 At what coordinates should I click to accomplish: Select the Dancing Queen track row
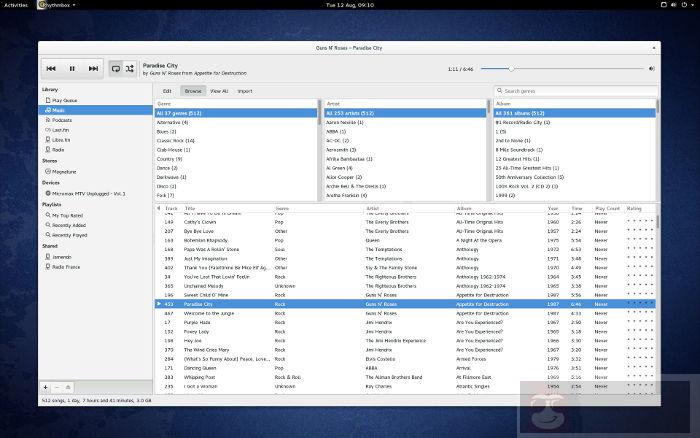[x=405, y=368]
